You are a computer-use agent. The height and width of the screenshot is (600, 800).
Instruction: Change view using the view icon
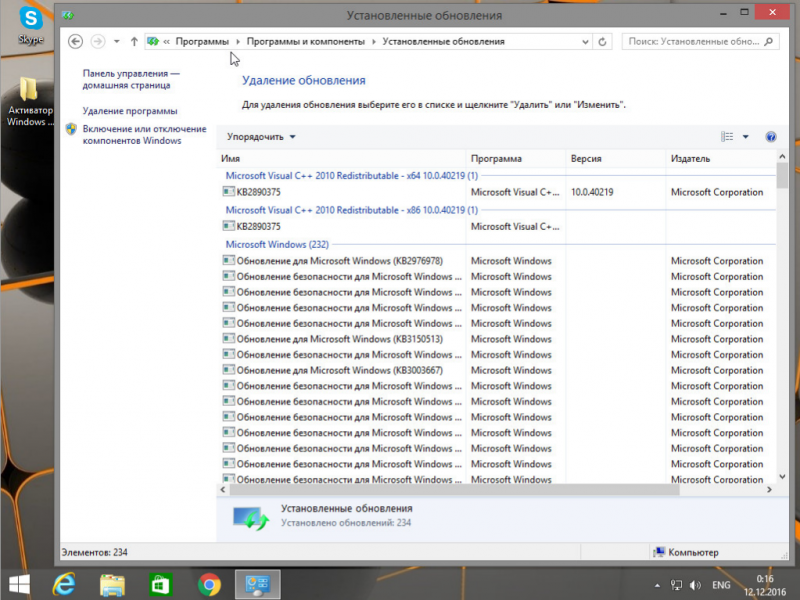pyautogui.click(x=727, y=136)
